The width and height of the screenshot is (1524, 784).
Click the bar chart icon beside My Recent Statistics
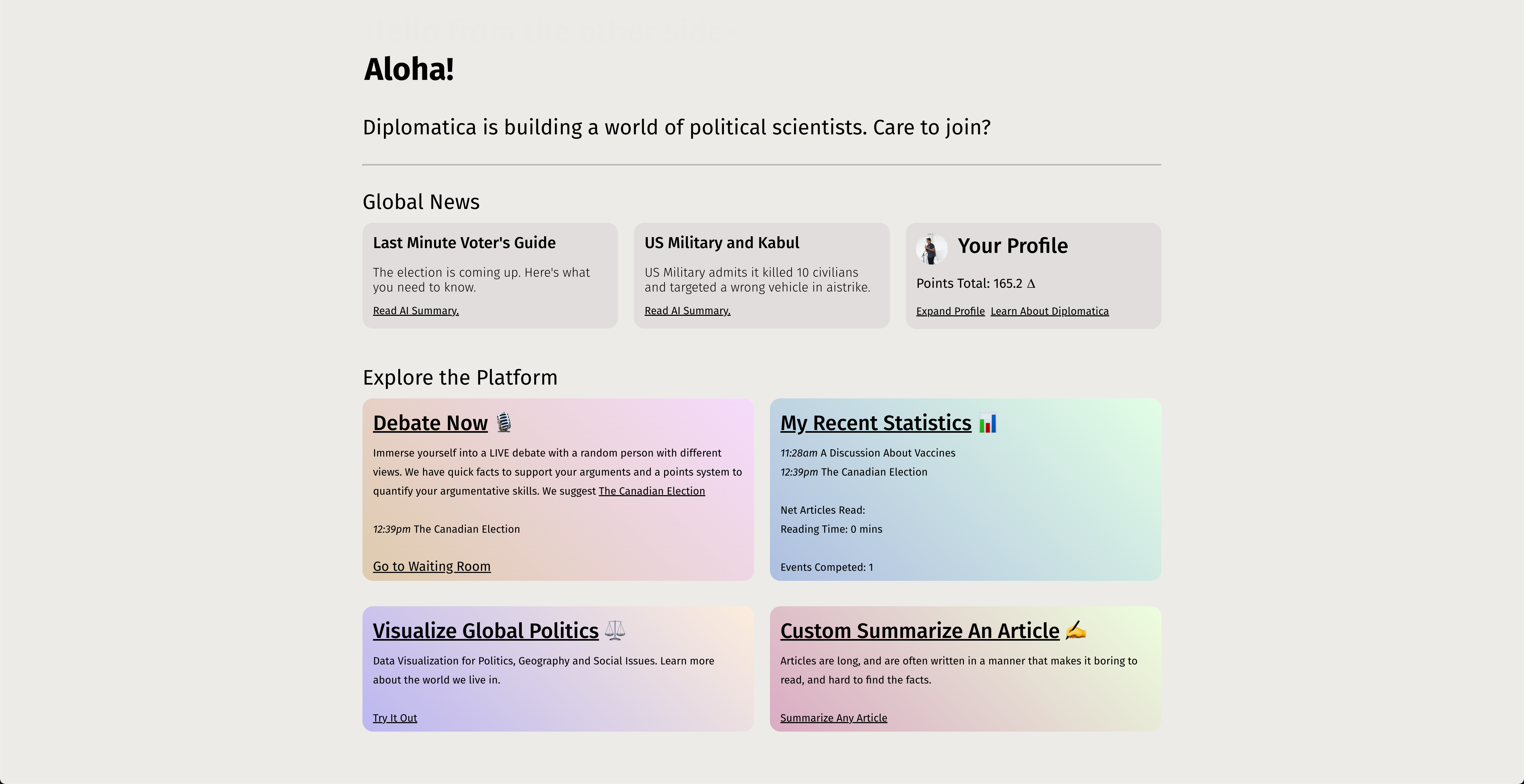coord(987,423)
